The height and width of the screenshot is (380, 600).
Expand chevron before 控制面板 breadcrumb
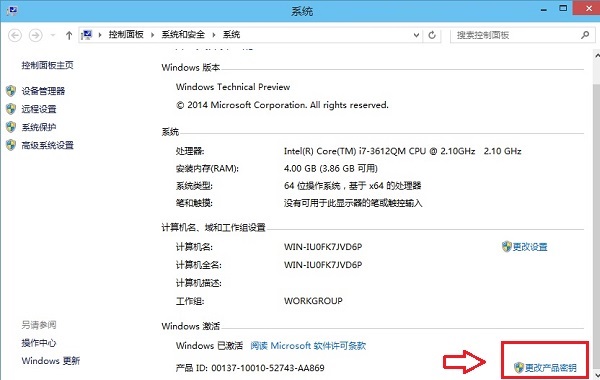pyautogui.click(x=100, y=35)
